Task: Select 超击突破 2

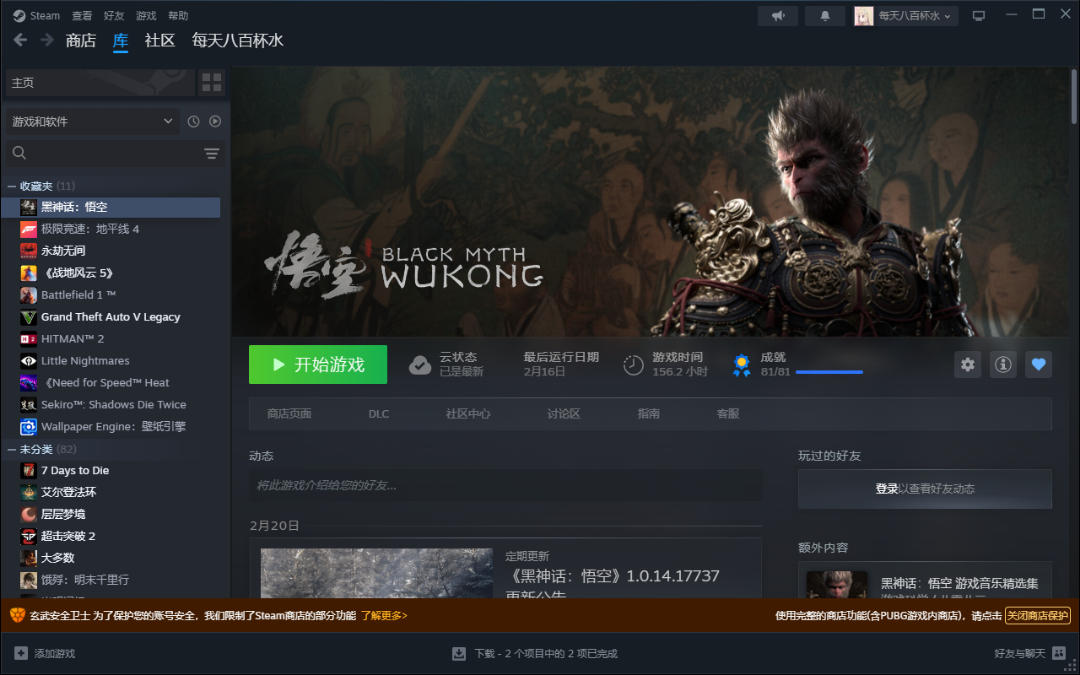Action: (111, 536)
